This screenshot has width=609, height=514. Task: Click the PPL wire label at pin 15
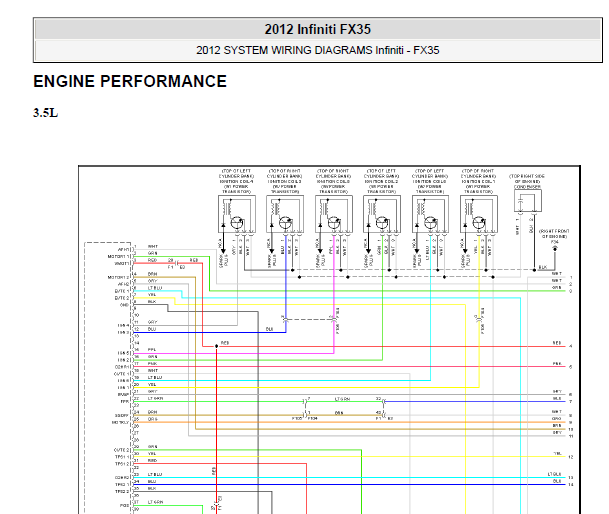pos(152,350)
